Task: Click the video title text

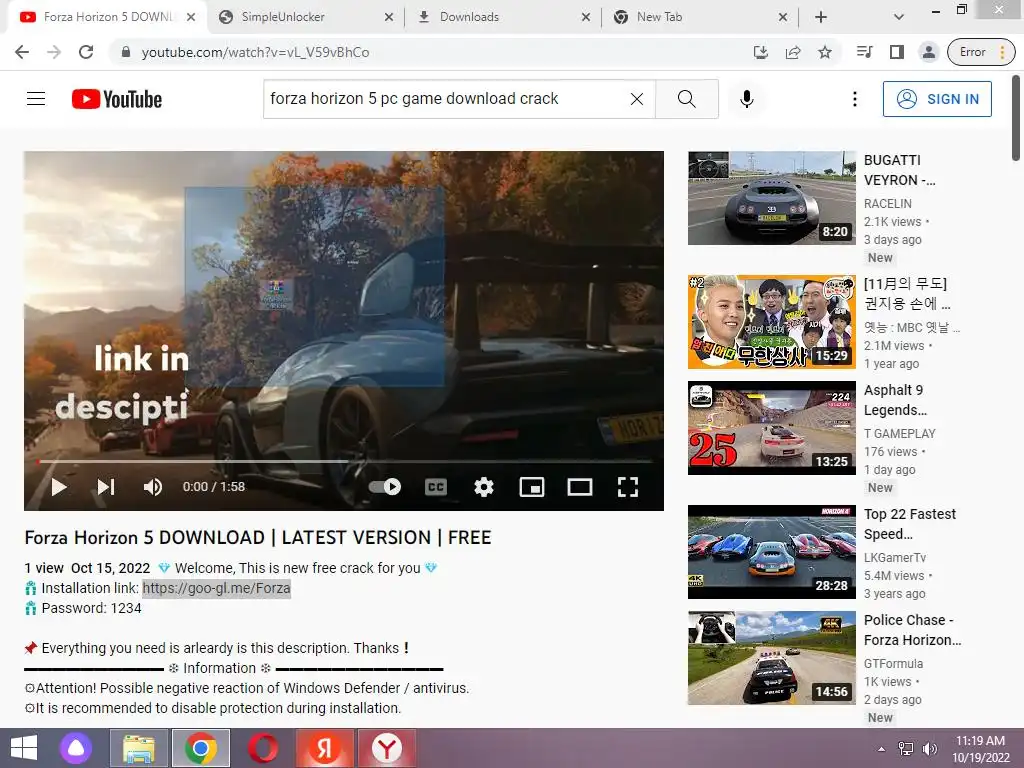Action: 257,537
